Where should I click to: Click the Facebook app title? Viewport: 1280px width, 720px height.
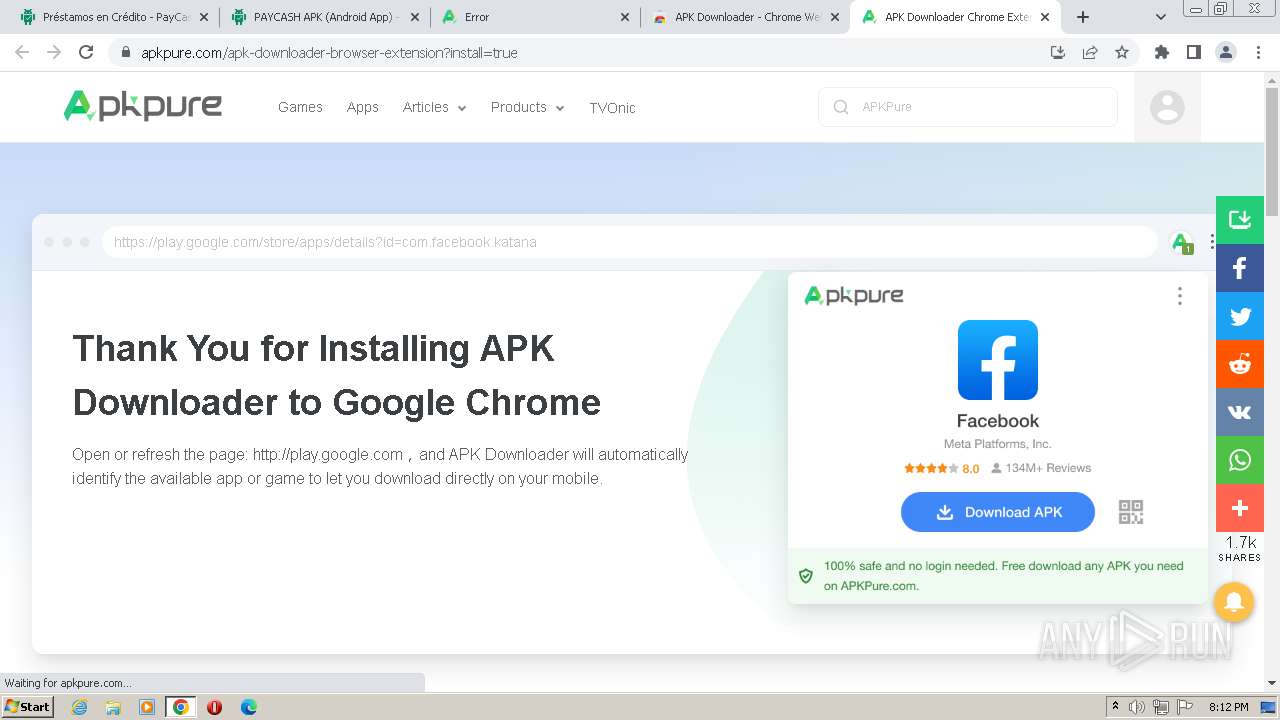pyautogui.click(x=998, y=421)
